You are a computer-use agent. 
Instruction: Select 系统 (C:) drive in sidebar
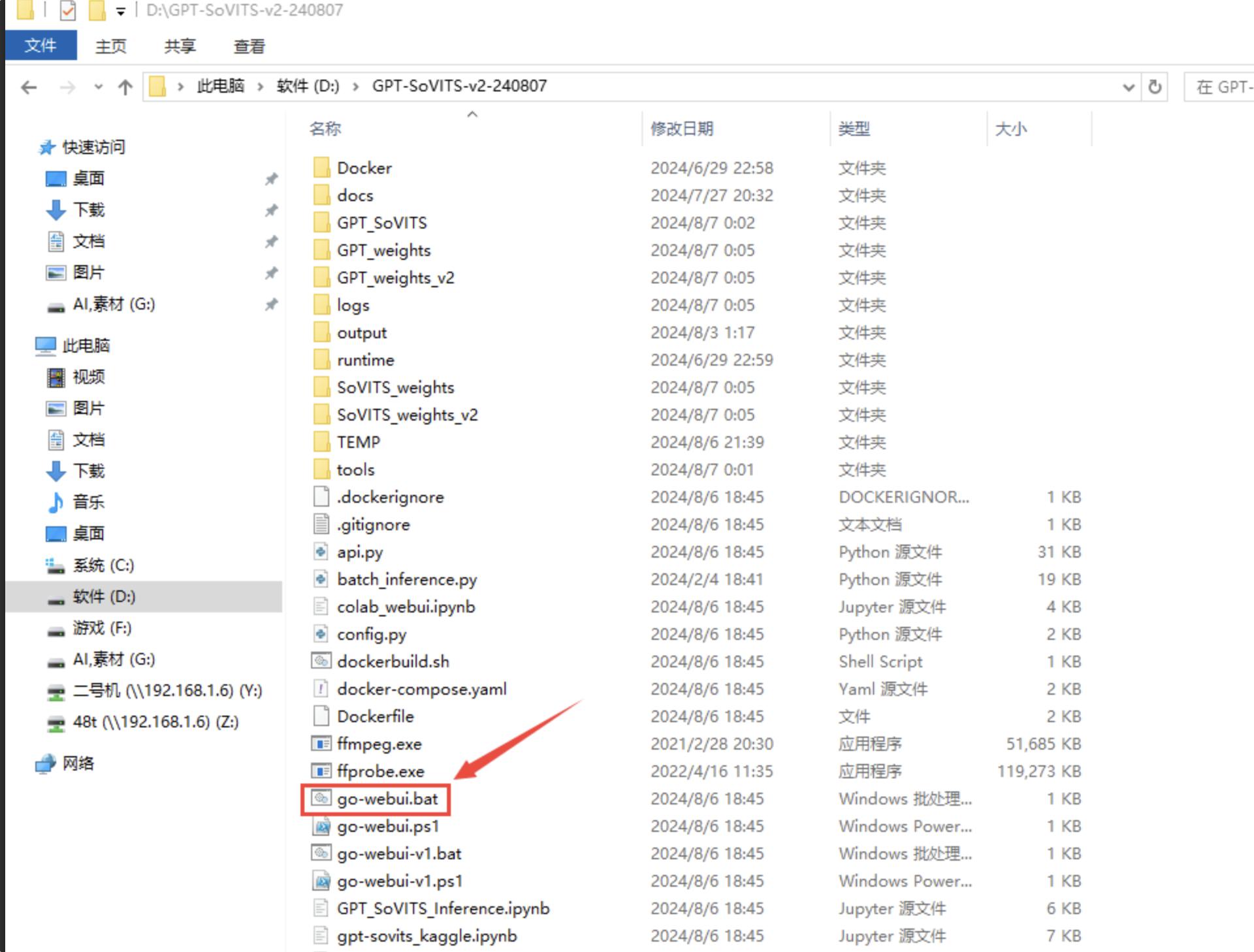(x=103, y=565)
